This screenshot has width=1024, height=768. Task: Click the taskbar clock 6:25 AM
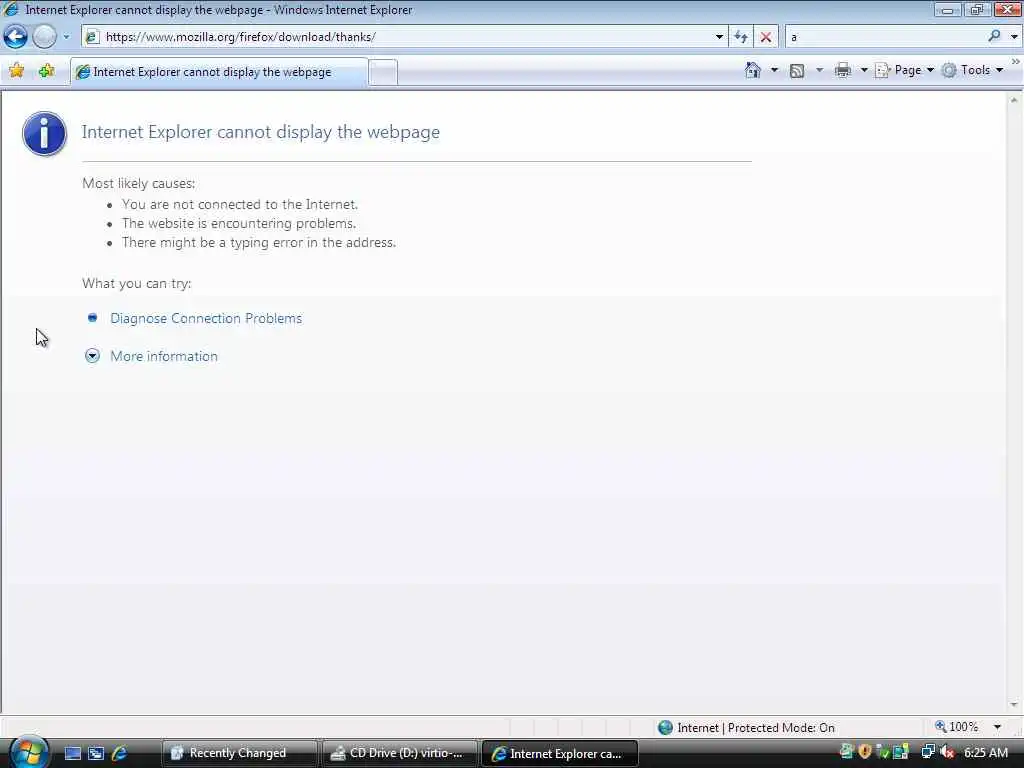986,752
